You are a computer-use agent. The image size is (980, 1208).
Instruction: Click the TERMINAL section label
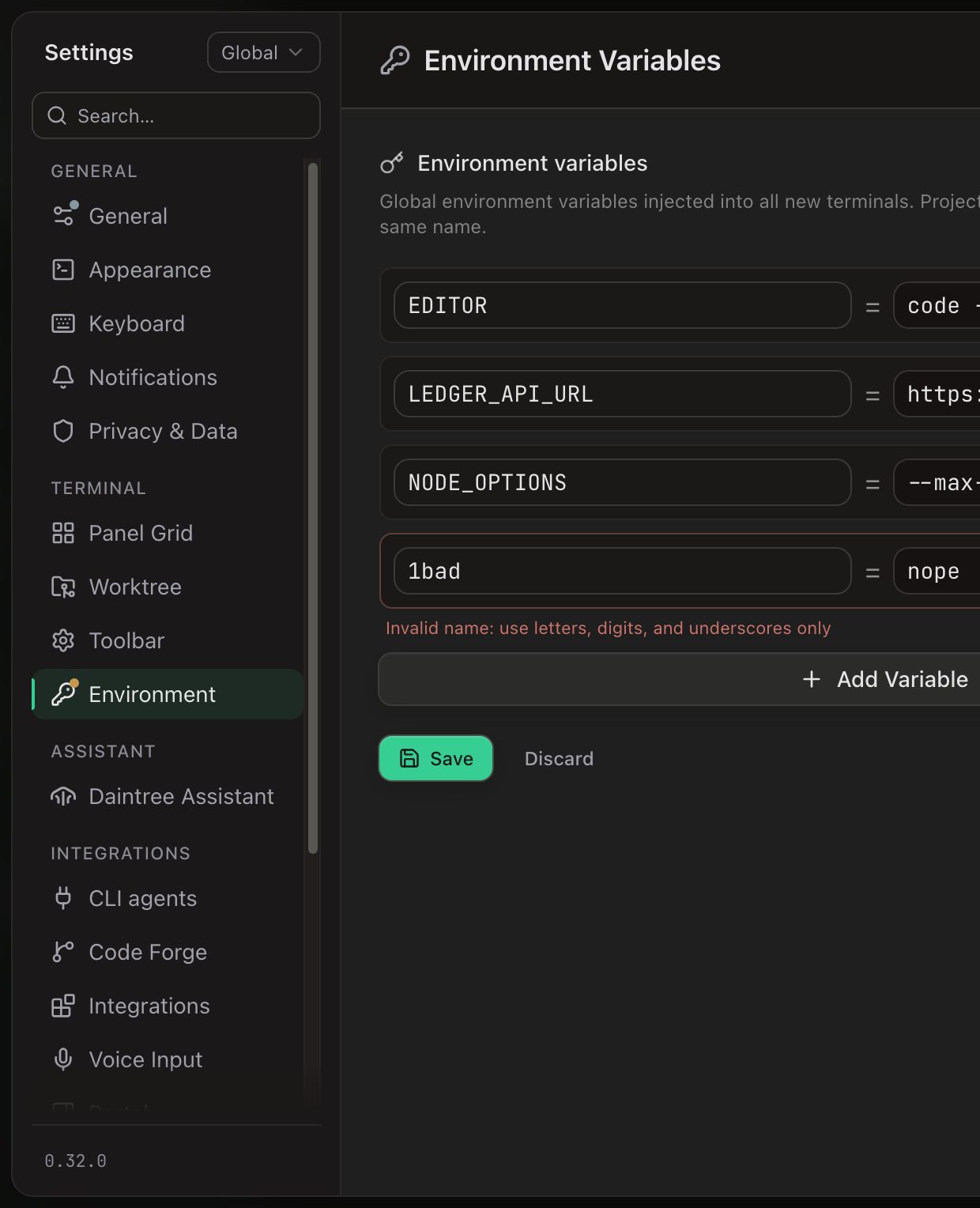click(x=99, y=488)
